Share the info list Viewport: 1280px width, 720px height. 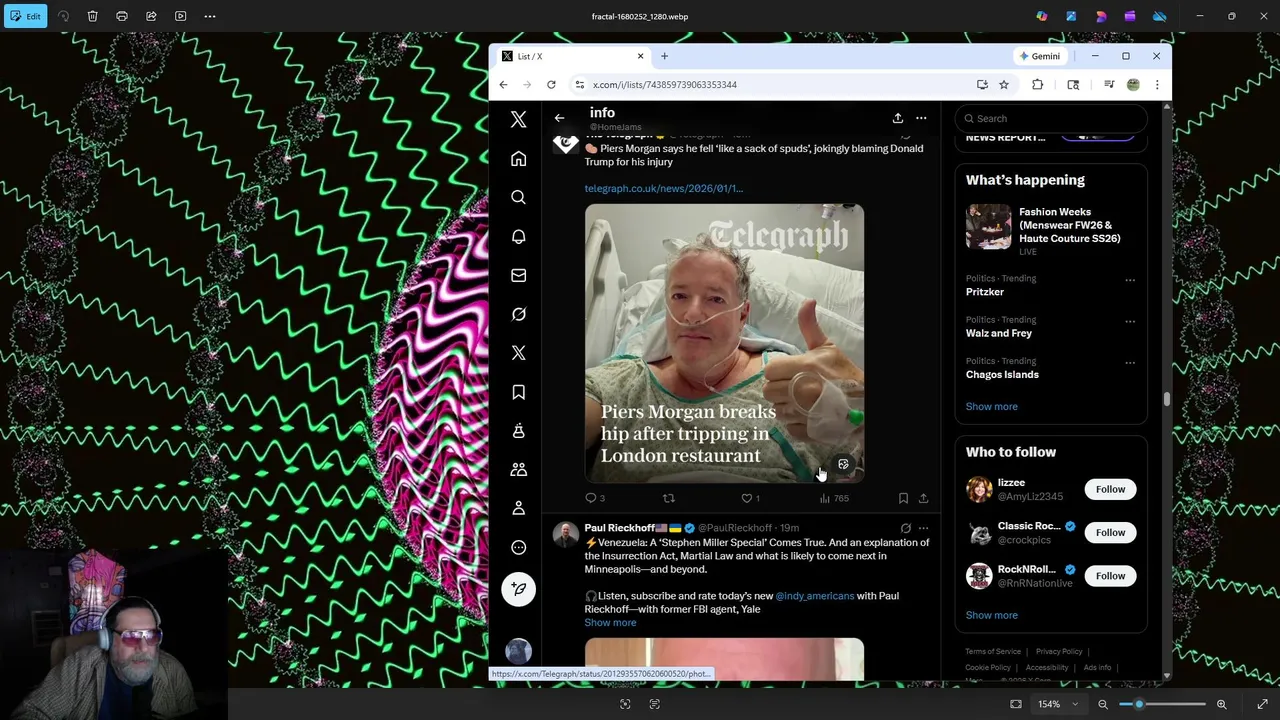897,118
